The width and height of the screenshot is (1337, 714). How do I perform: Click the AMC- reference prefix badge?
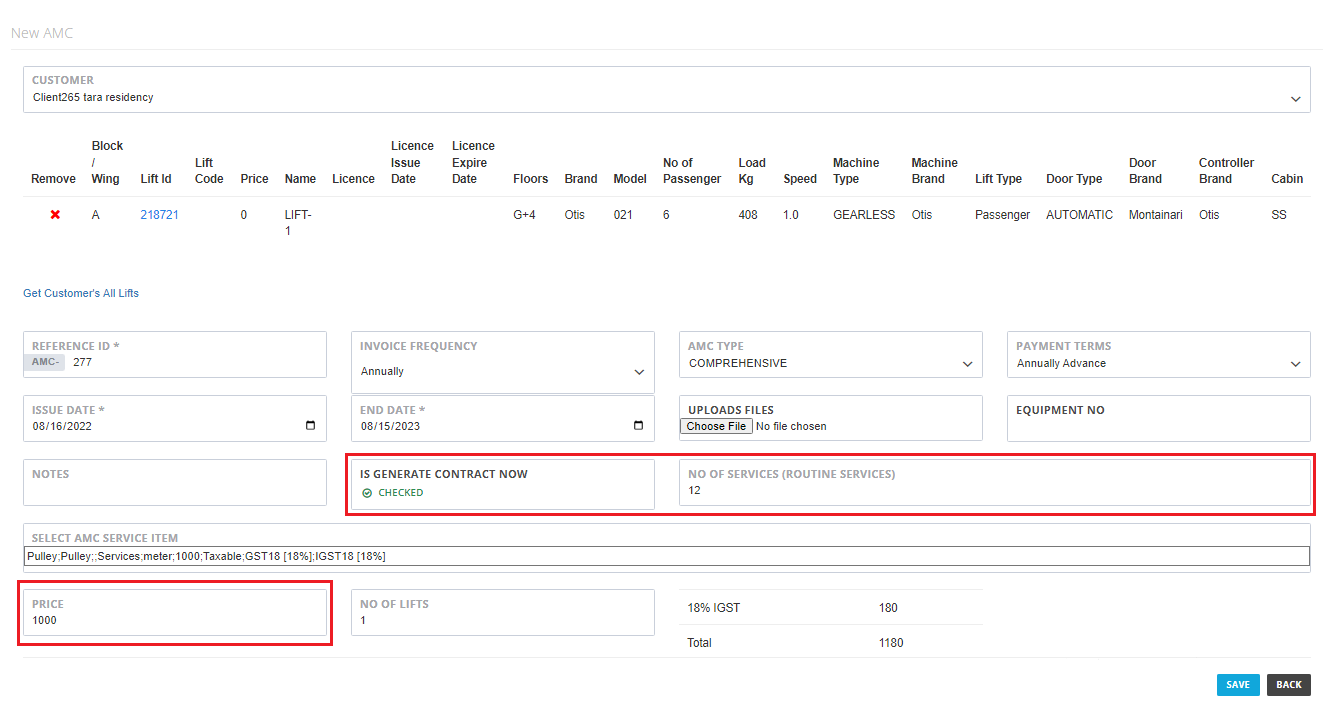[x=45, y=362]
